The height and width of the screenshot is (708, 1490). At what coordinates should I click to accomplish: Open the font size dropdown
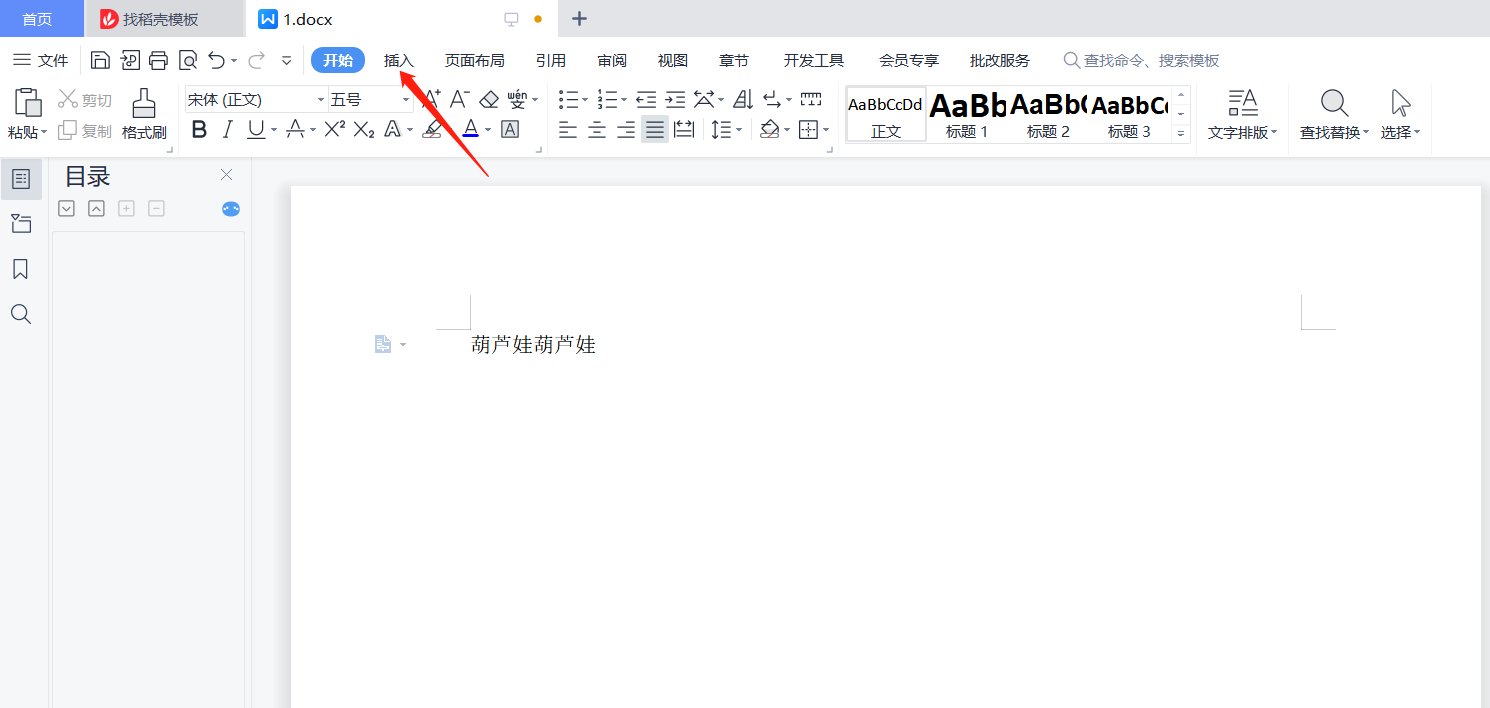coord(404,99)
